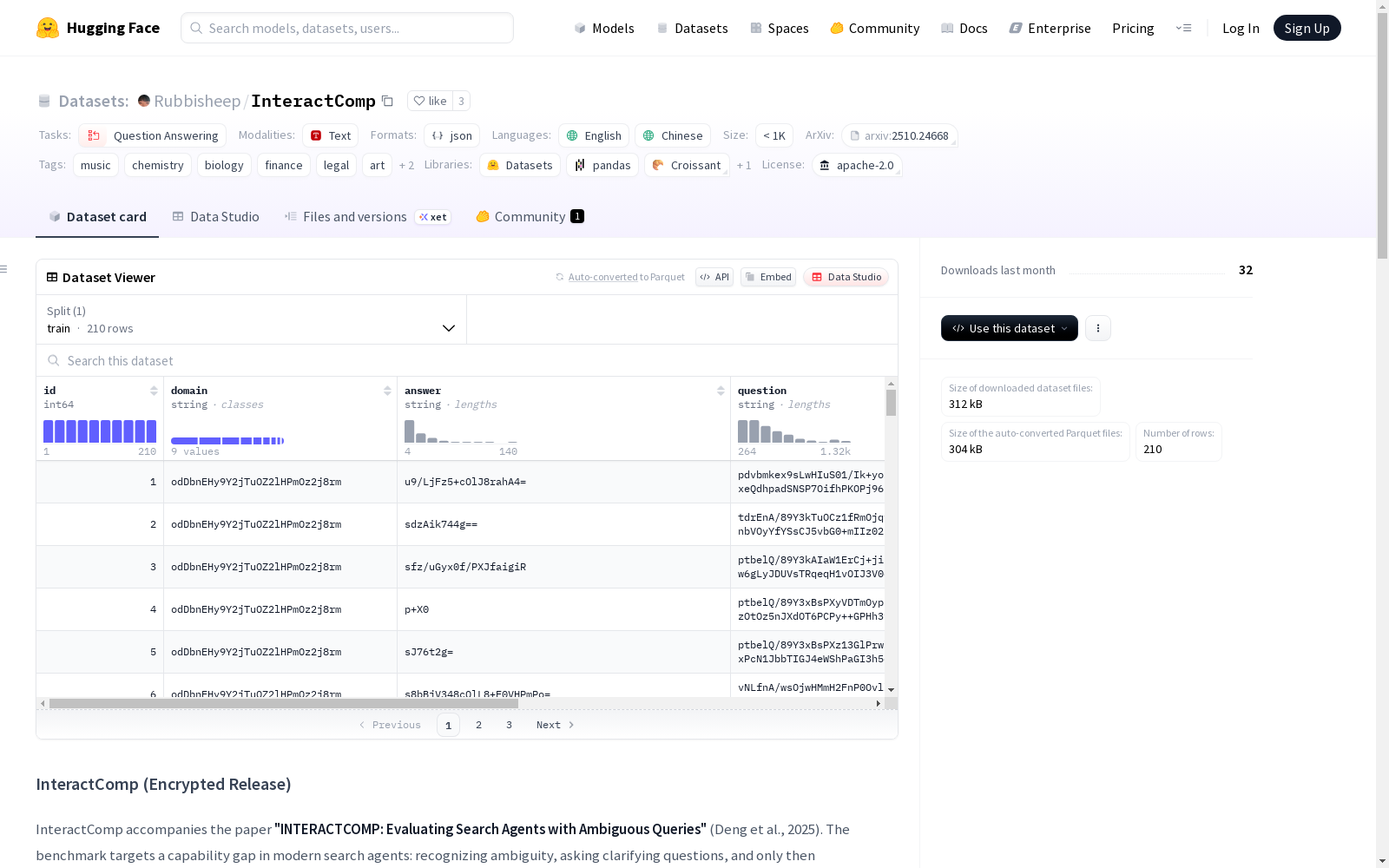Screen dimensions: 1389x868
Task: Click the biology tag
Action: (224, 165)
